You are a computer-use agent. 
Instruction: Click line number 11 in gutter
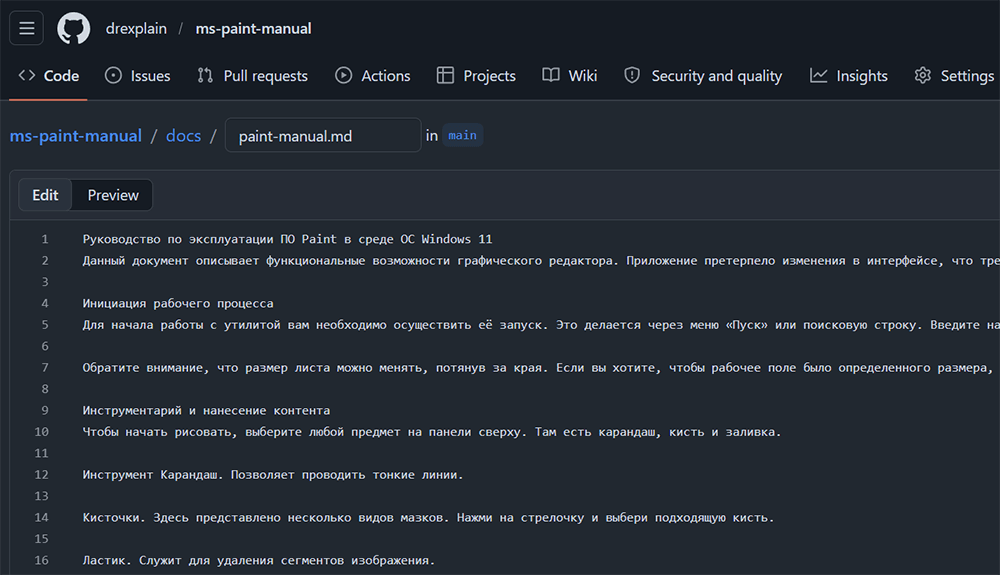(x=41, y=453)
